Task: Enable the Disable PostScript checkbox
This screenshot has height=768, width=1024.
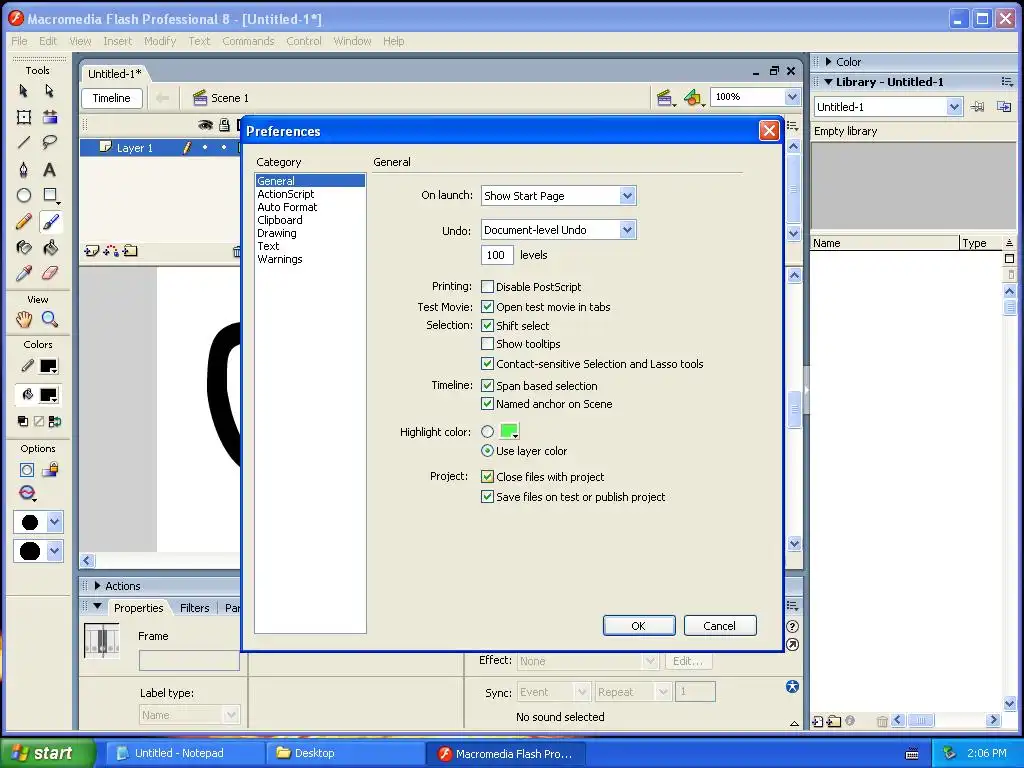Action: click(487, 287)
